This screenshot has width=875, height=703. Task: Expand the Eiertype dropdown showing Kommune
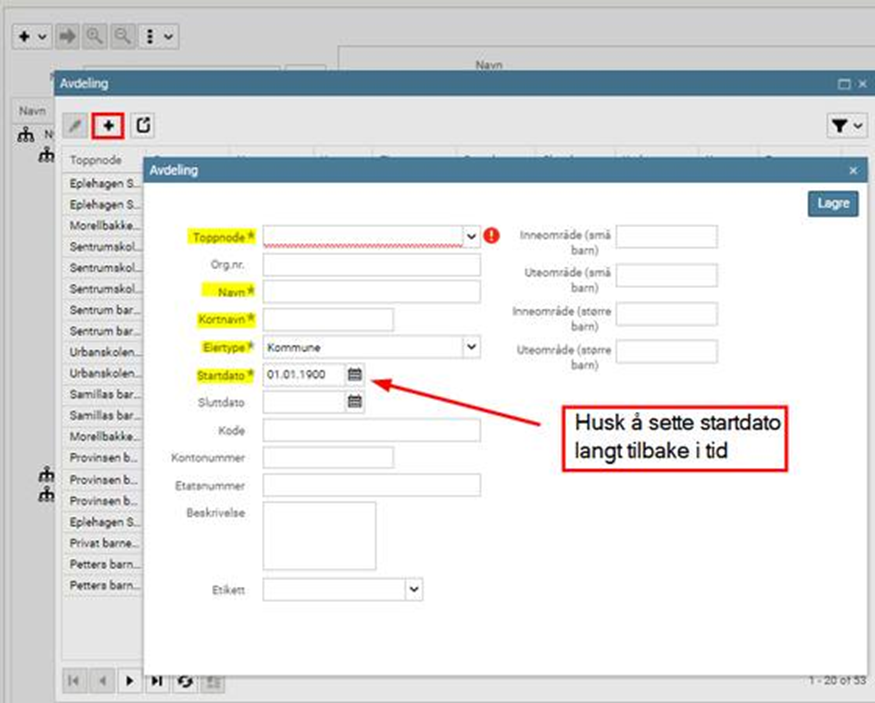tap(471, 347)
